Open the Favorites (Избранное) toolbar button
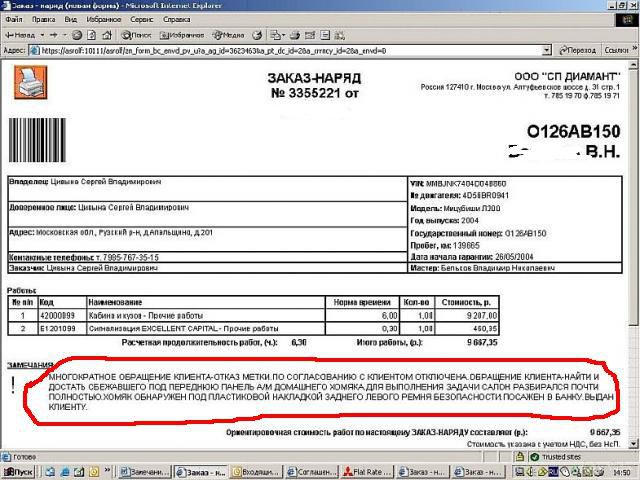Viewport: 640px width, 480px height. [x=182, y=36]
